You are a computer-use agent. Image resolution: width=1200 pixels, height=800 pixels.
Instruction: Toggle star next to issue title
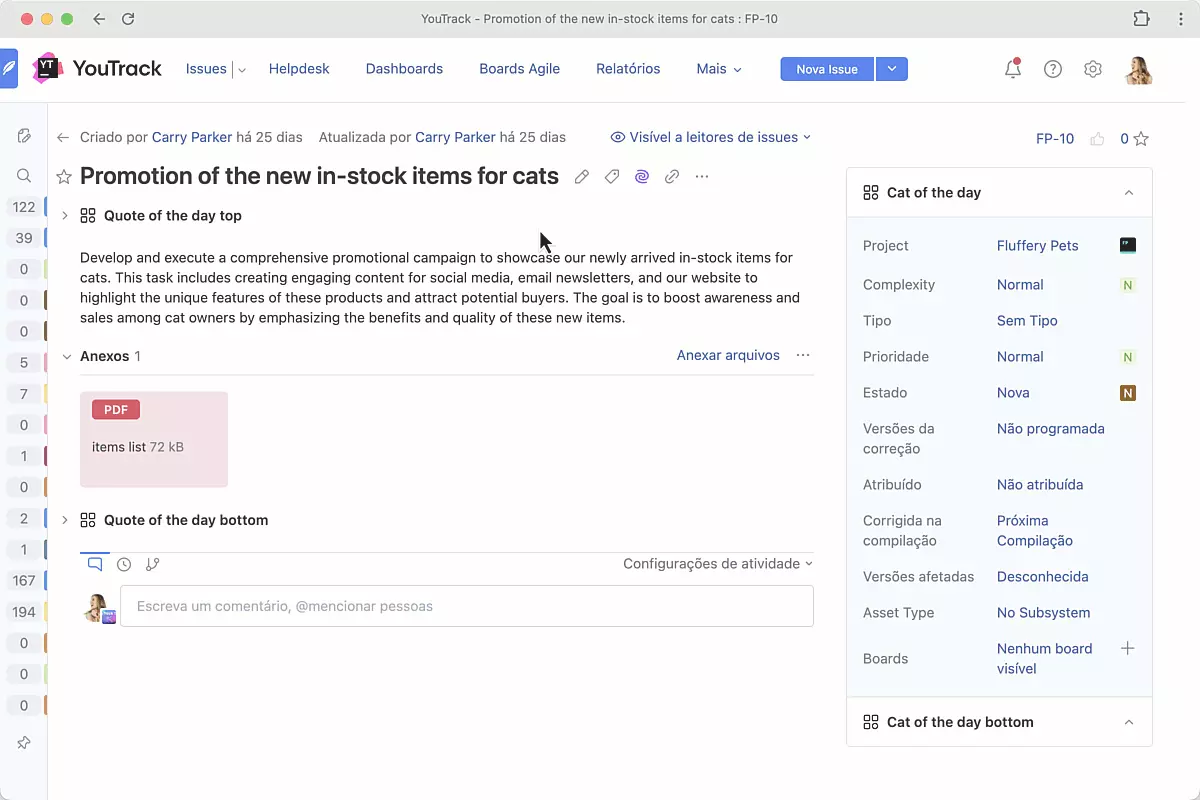pyautogui.click(x=64, y=177)
